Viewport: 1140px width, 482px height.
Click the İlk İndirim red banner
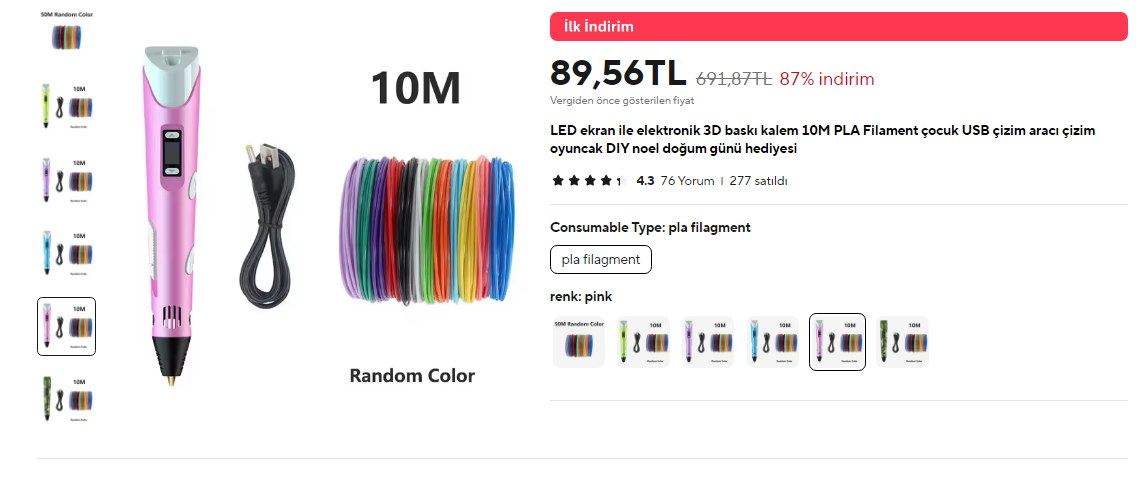point(838,27)
